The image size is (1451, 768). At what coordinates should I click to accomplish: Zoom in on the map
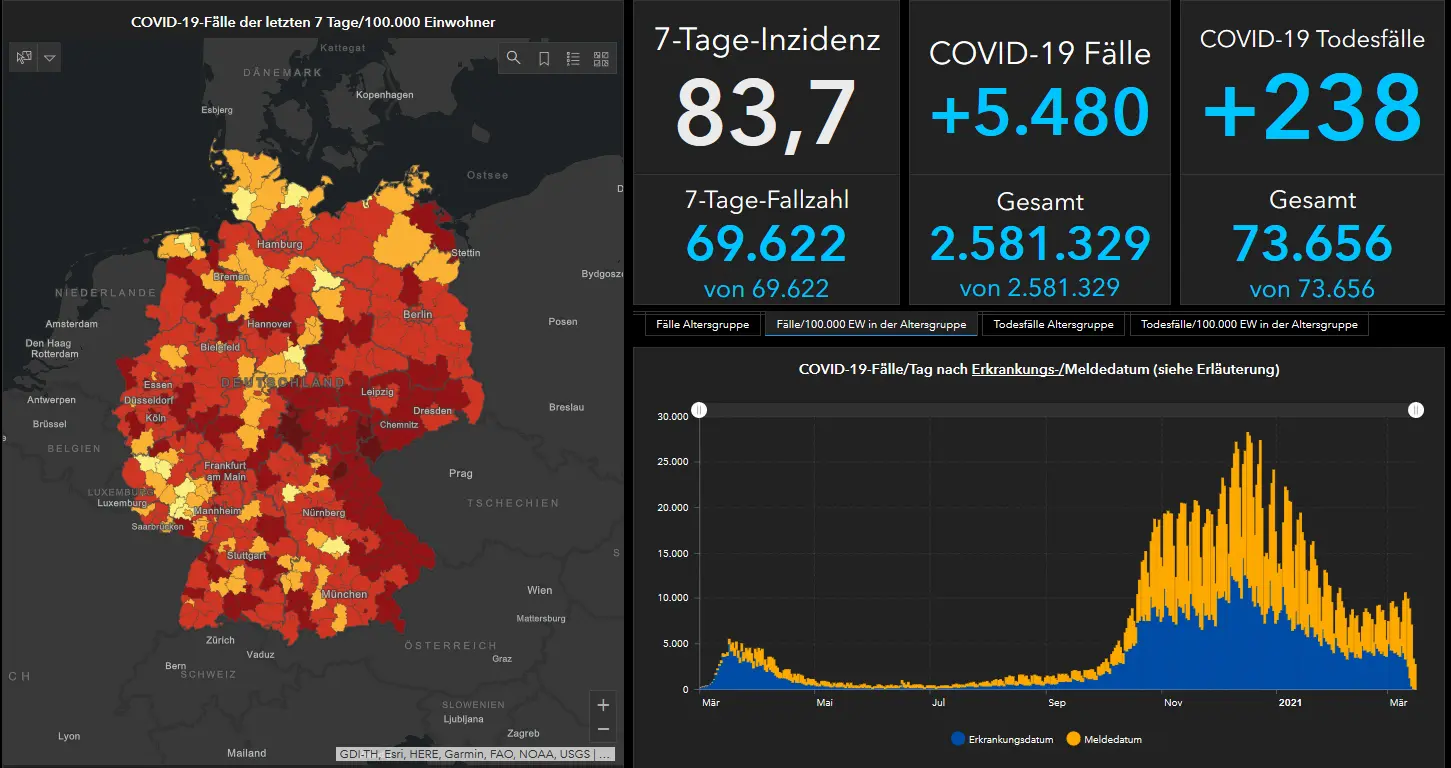603,705
